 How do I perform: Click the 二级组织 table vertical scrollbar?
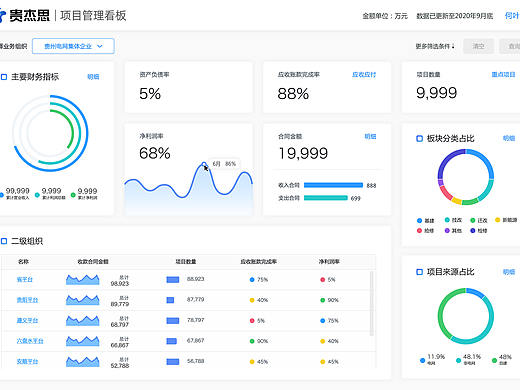[372, 303]
